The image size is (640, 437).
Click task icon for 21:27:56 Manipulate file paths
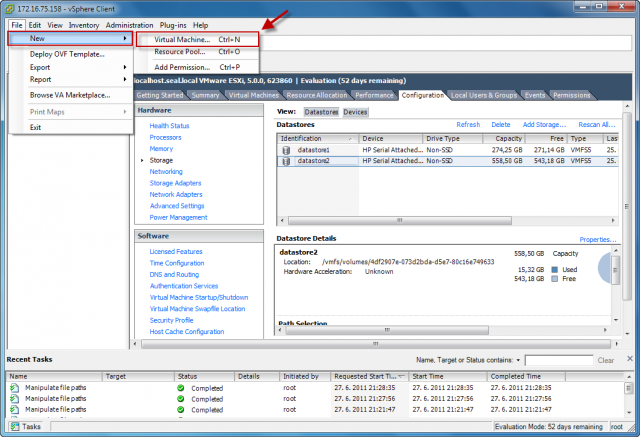[14, 399]
